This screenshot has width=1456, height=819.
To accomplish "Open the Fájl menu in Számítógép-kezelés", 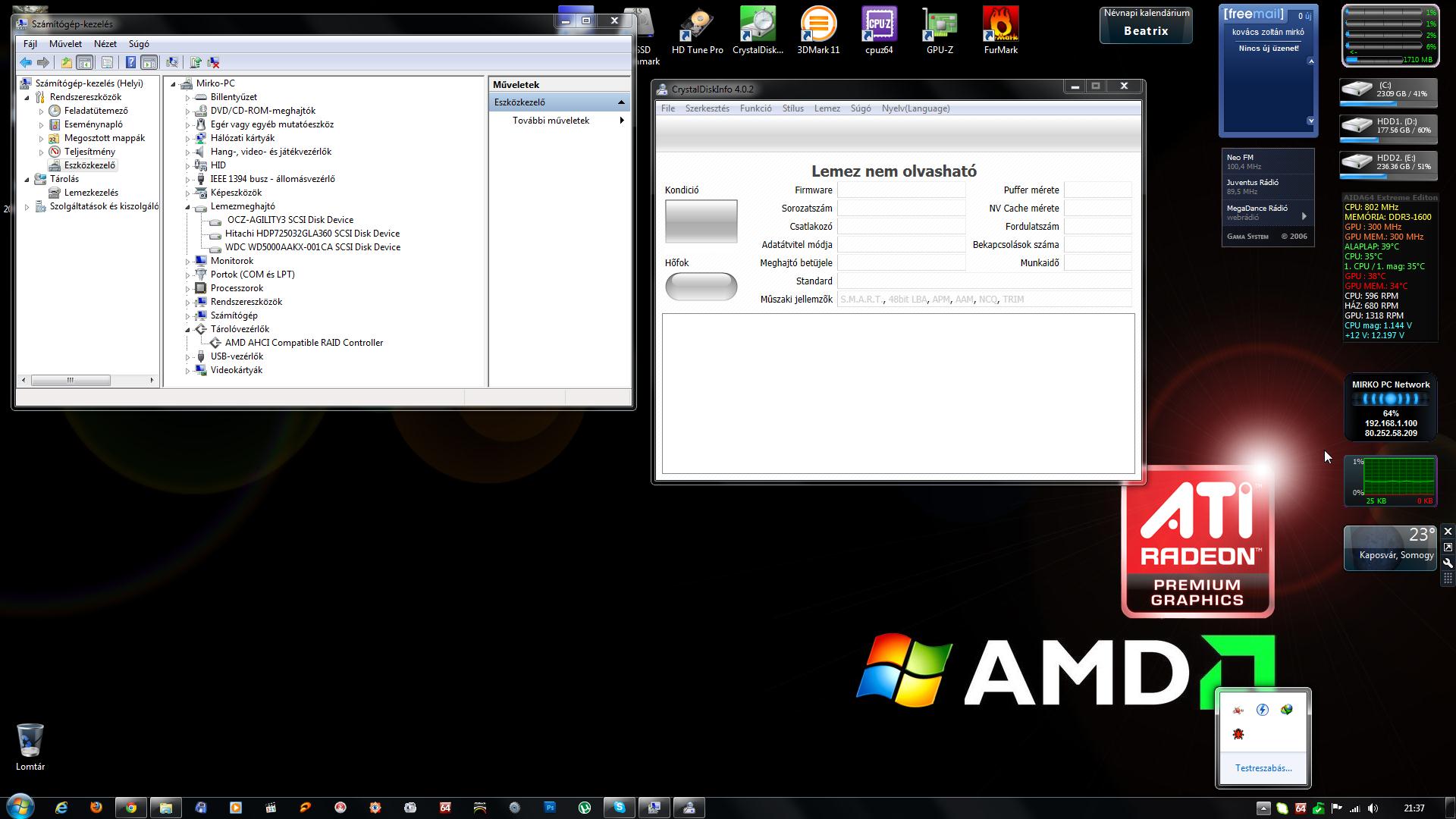I will (30, 44).
